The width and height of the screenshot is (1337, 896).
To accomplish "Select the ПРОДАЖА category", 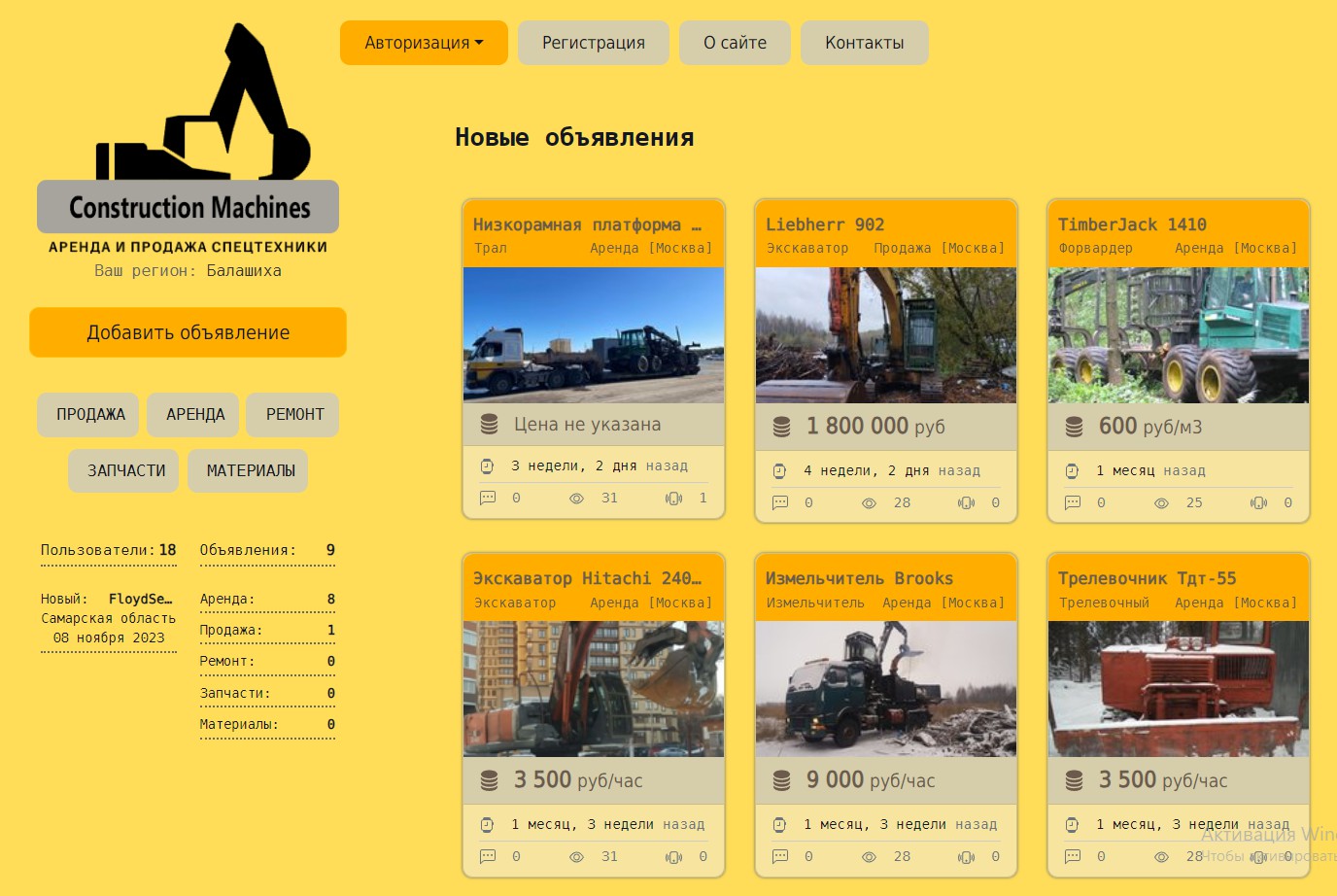I will (x=90, y=415).
